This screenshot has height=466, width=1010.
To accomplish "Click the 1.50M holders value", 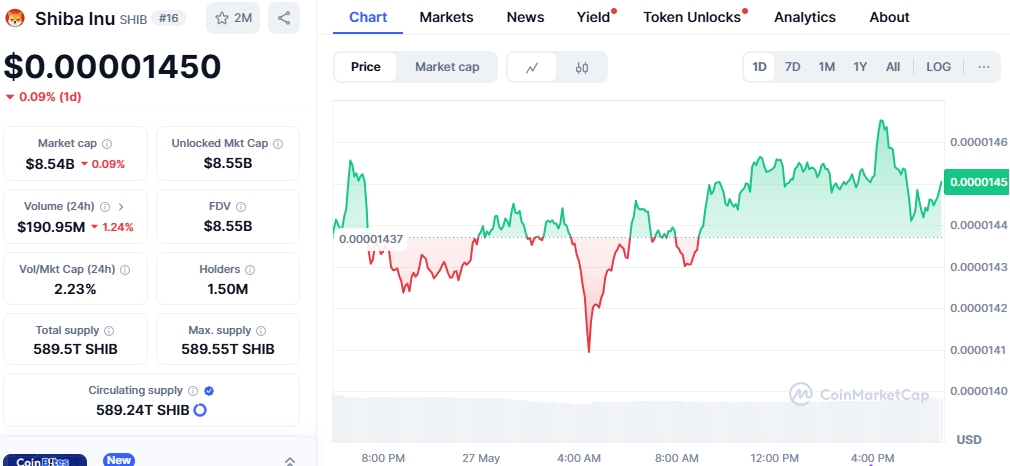I will [227, 289].
